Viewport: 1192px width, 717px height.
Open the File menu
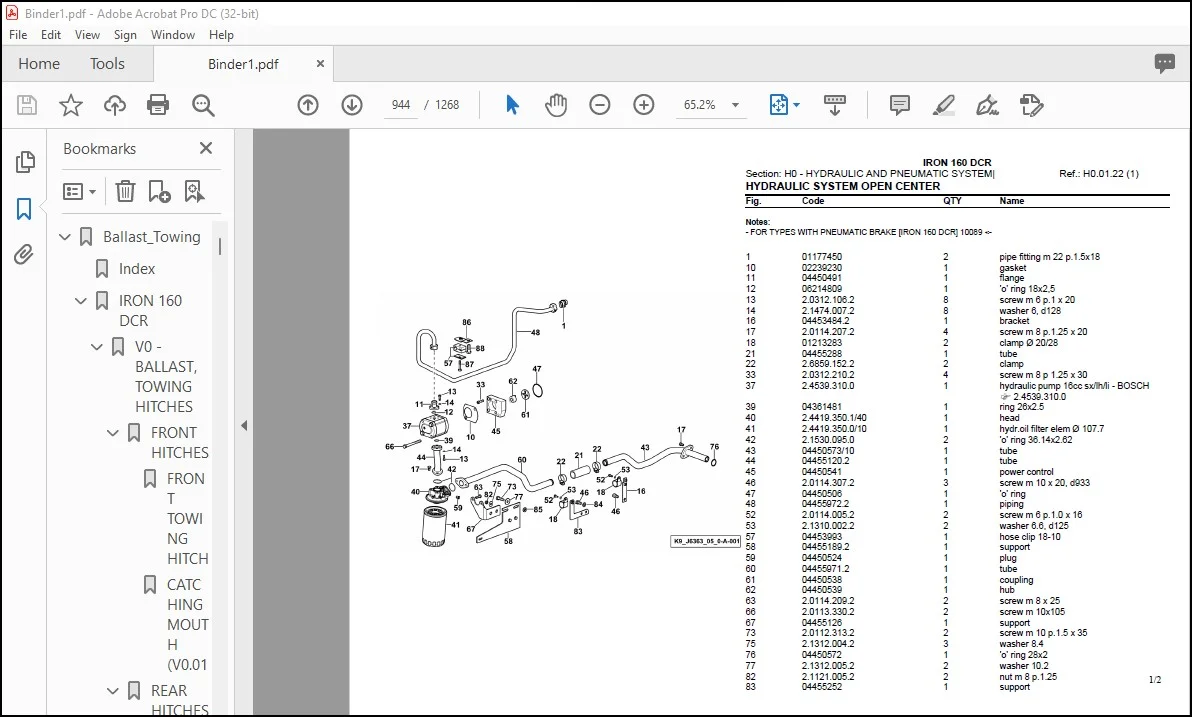18,35
